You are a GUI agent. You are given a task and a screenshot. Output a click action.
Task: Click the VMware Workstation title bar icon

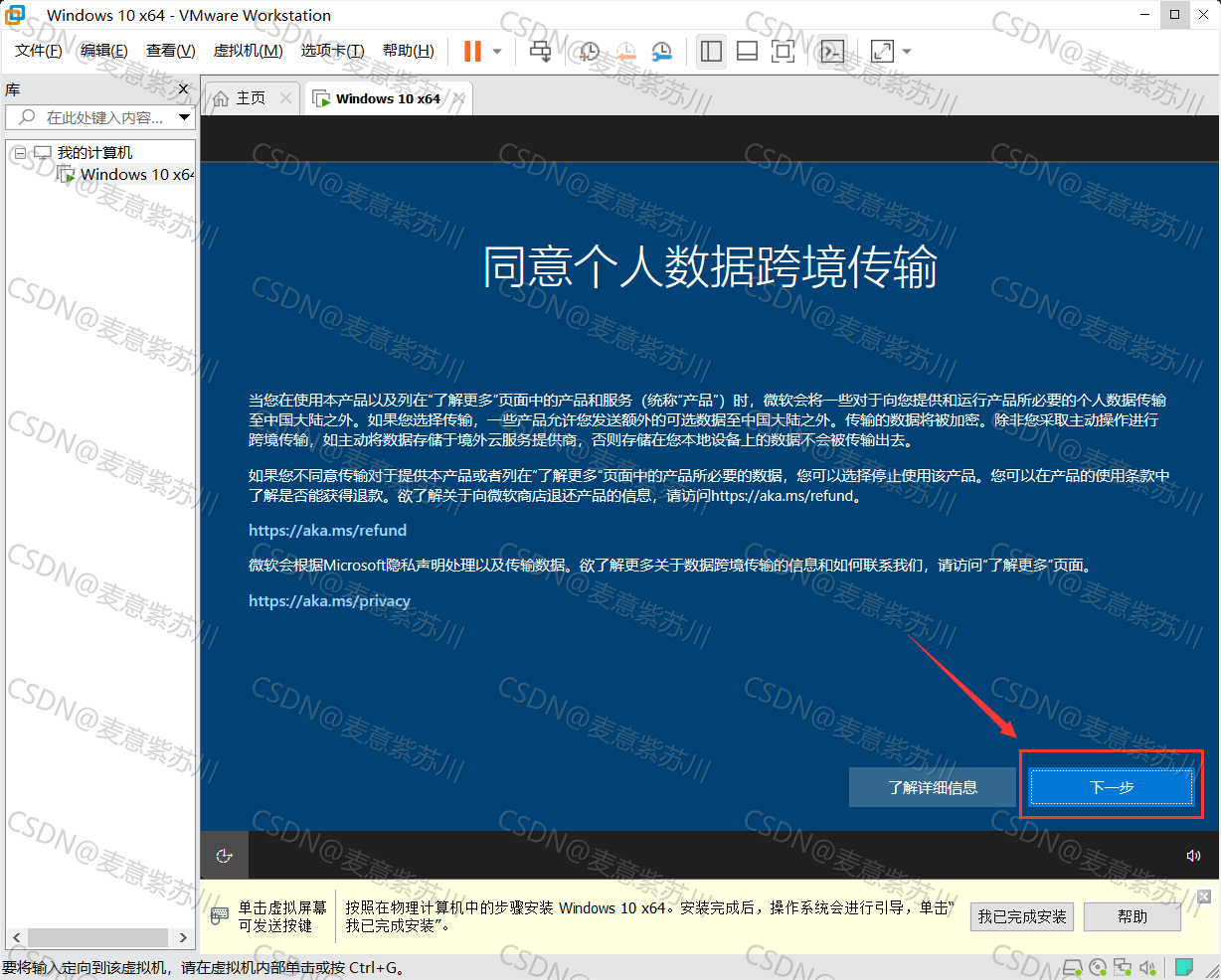pos(15,15)
